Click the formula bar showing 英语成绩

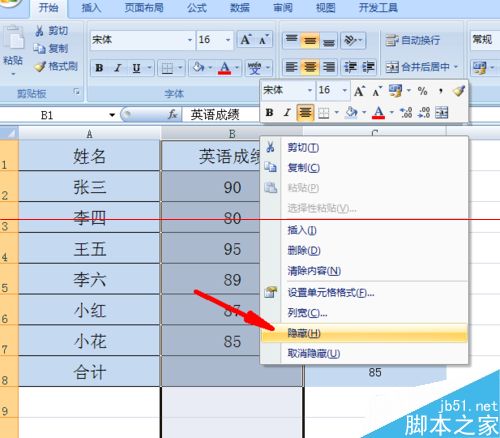(x=221, y=115)
